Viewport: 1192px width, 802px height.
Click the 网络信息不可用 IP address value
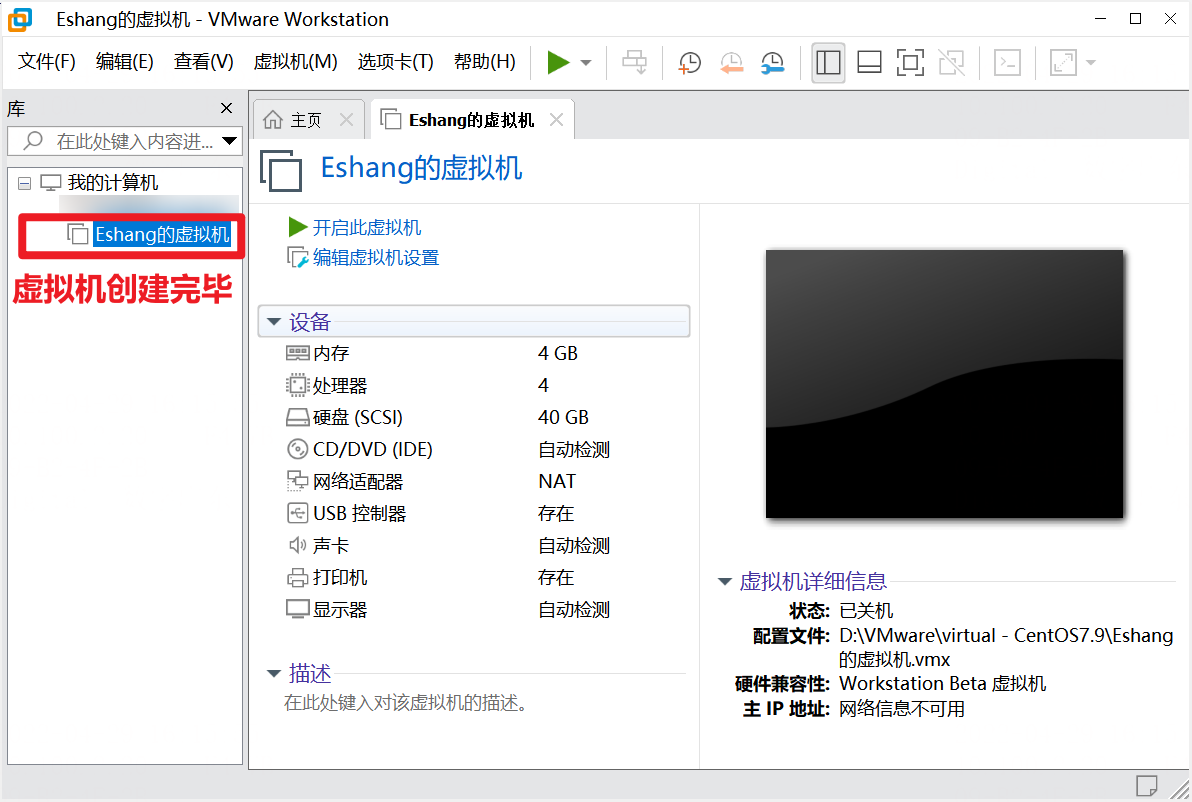tap(902, 708)
